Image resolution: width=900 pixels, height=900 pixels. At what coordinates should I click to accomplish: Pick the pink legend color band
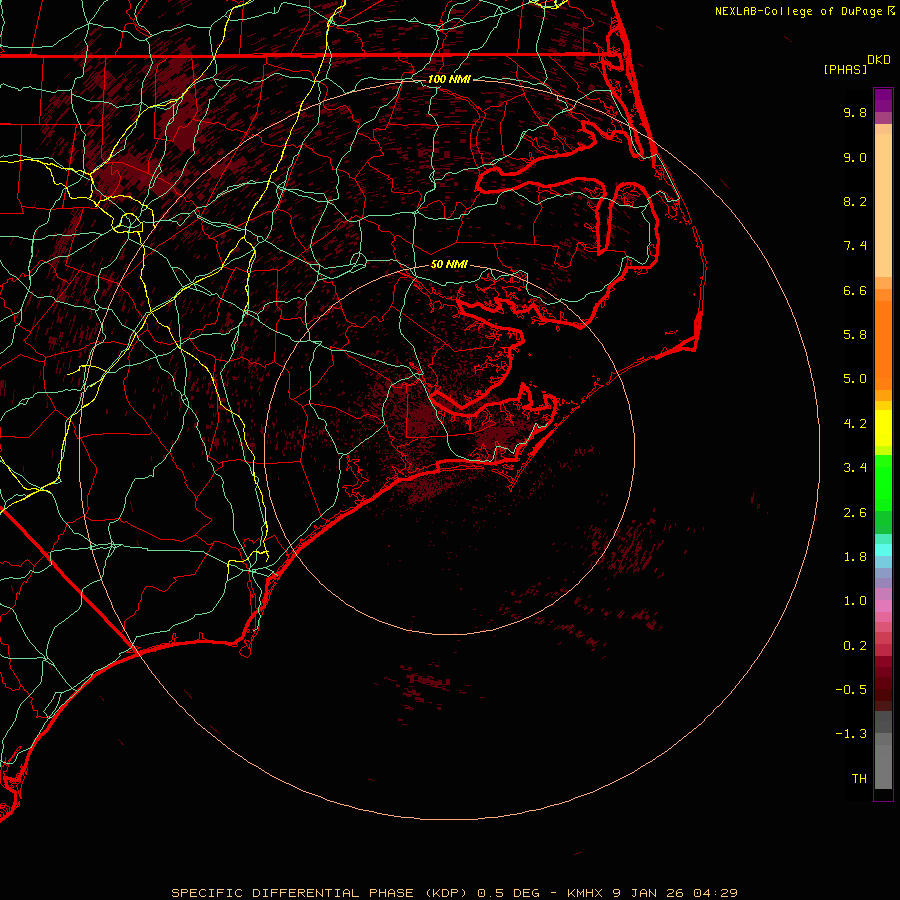pyautogui.click(x=883, y=606)
